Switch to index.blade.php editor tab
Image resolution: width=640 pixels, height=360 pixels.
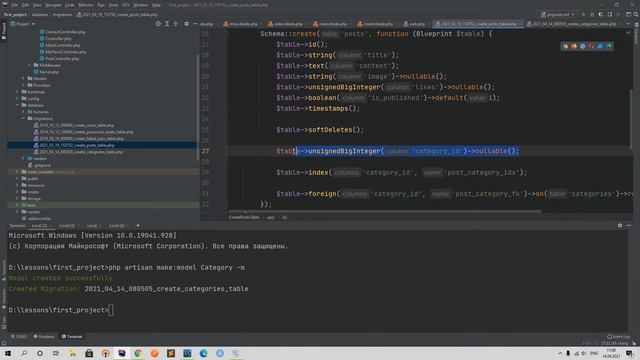[x=285, y=24]
